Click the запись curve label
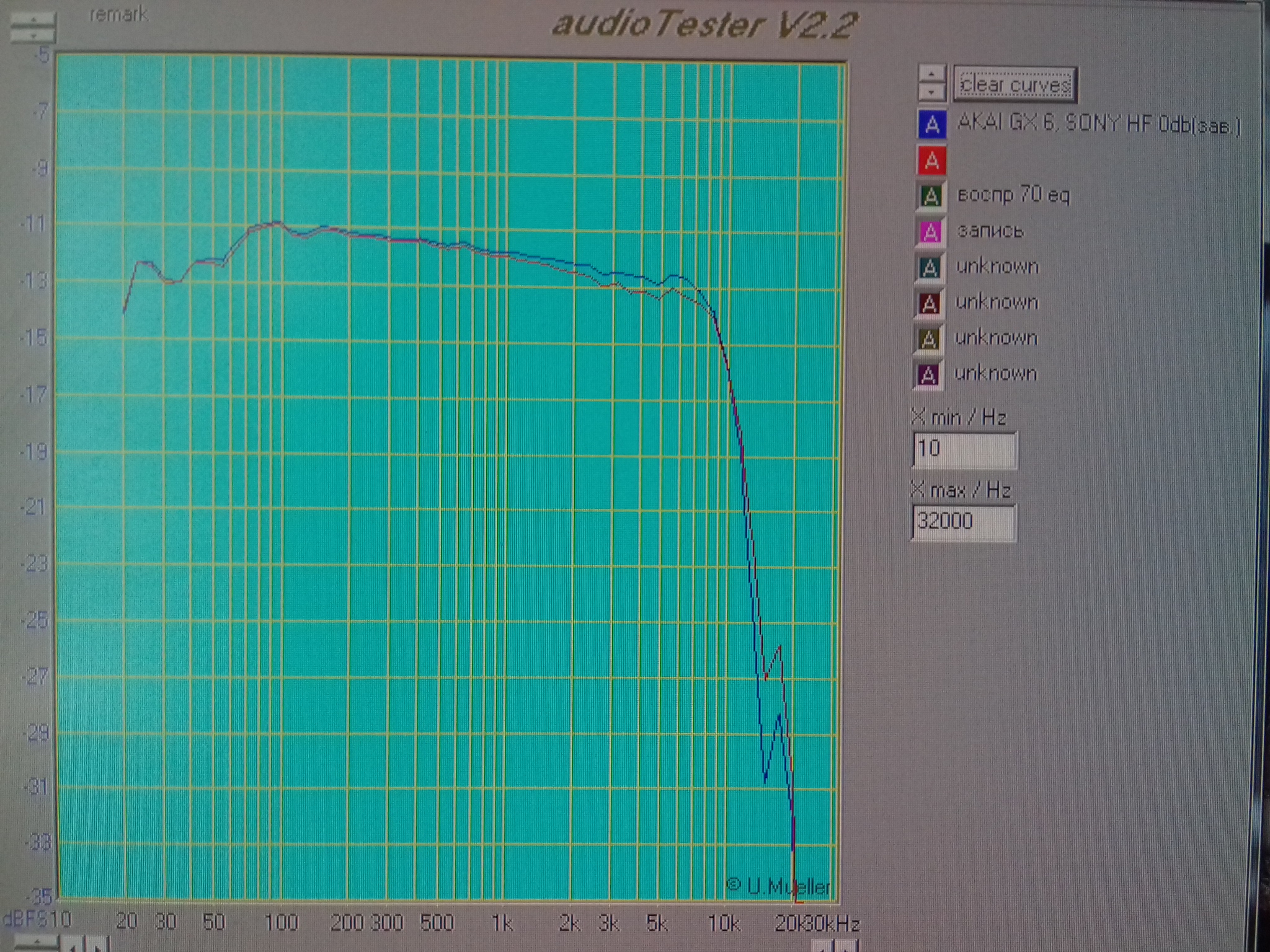The image size is (1270, 952). 990,231
